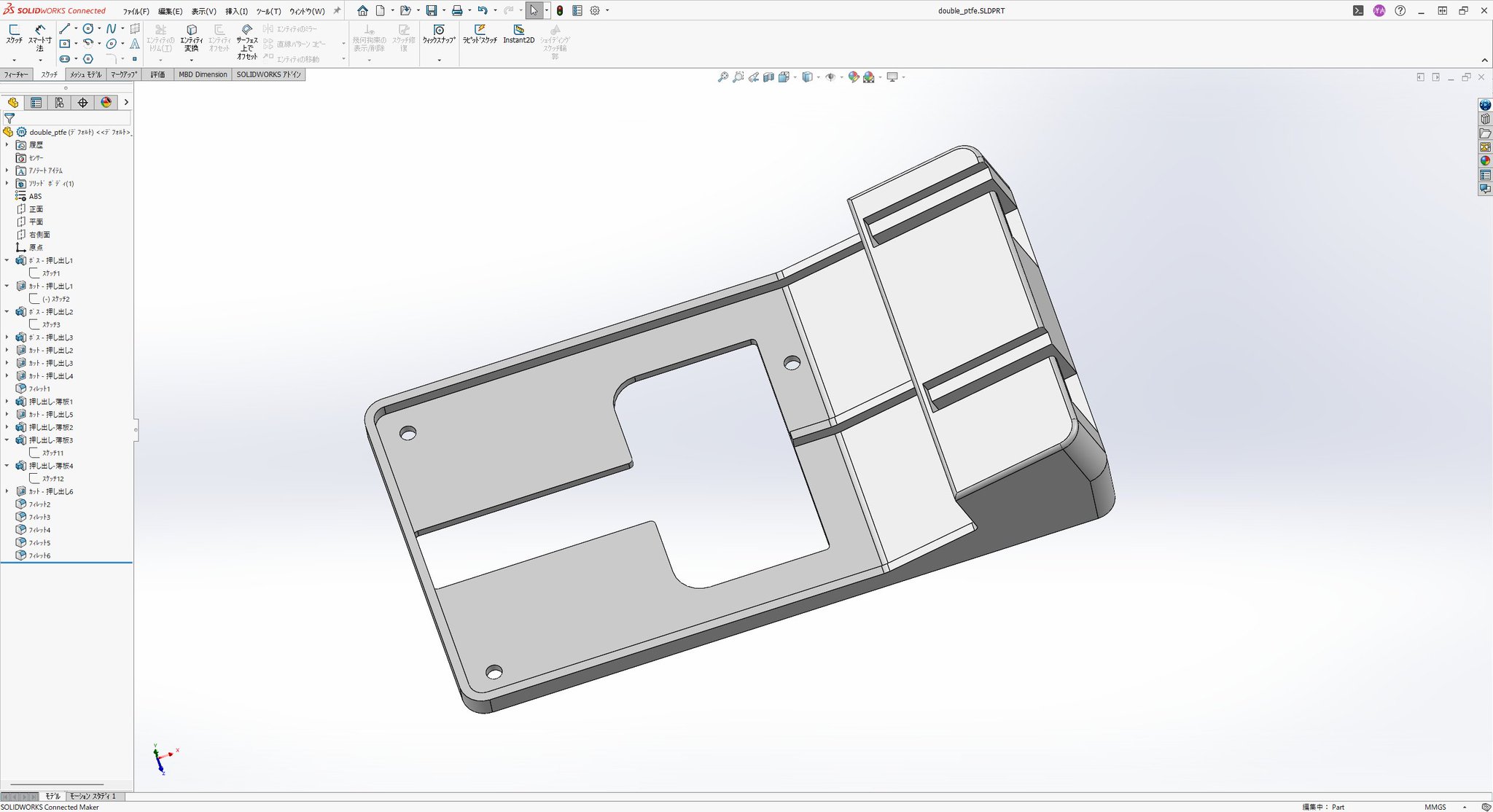Select スケッチ12 in the feature tree

(52, 479)
